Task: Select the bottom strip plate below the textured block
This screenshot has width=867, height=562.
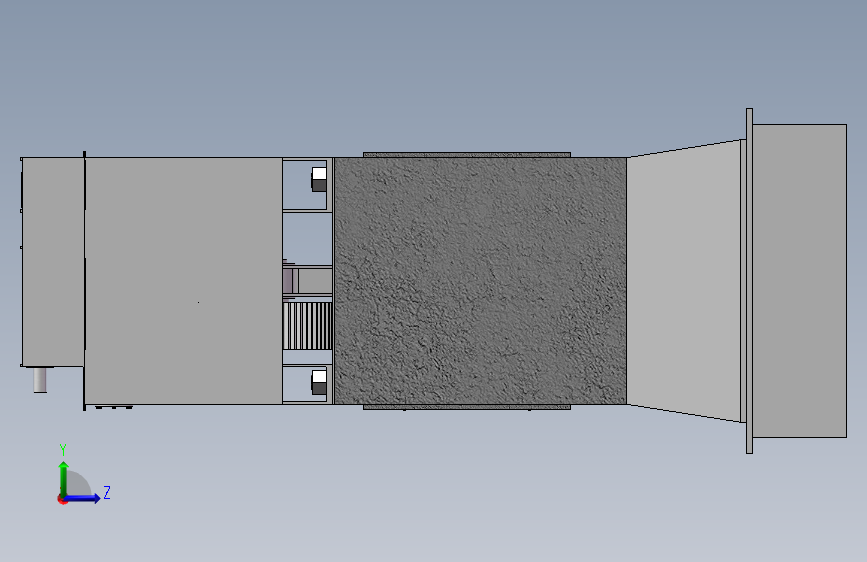Action: tap(467, 407)
